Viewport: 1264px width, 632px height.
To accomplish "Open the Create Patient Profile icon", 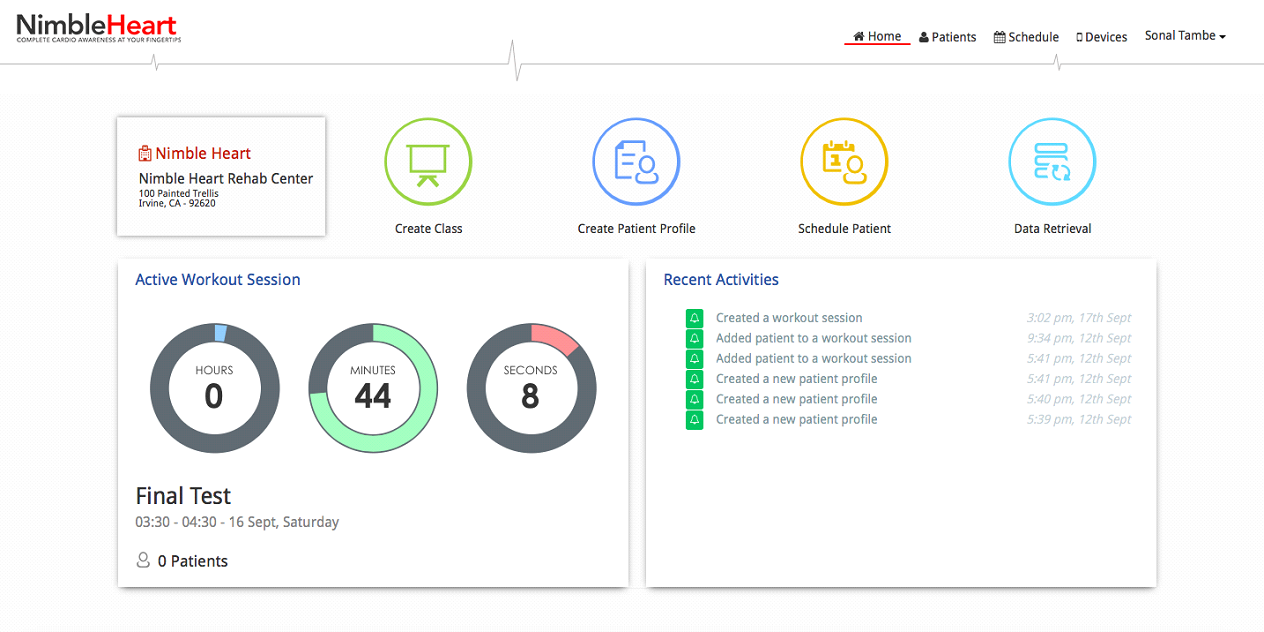I will (636, 161).
